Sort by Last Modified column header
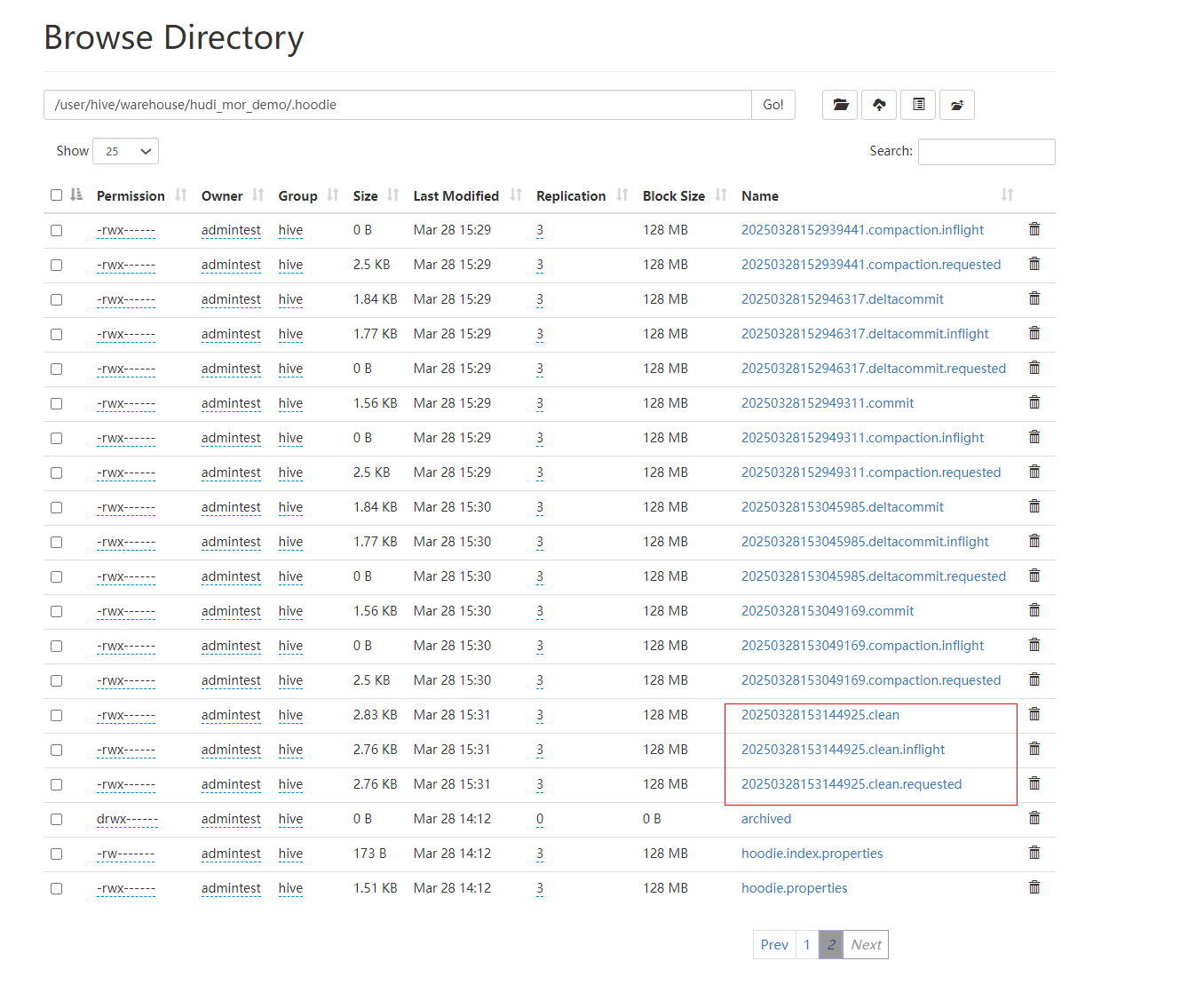The height and width of the screenshot is (985, 1204). click(x=455, y=196)
